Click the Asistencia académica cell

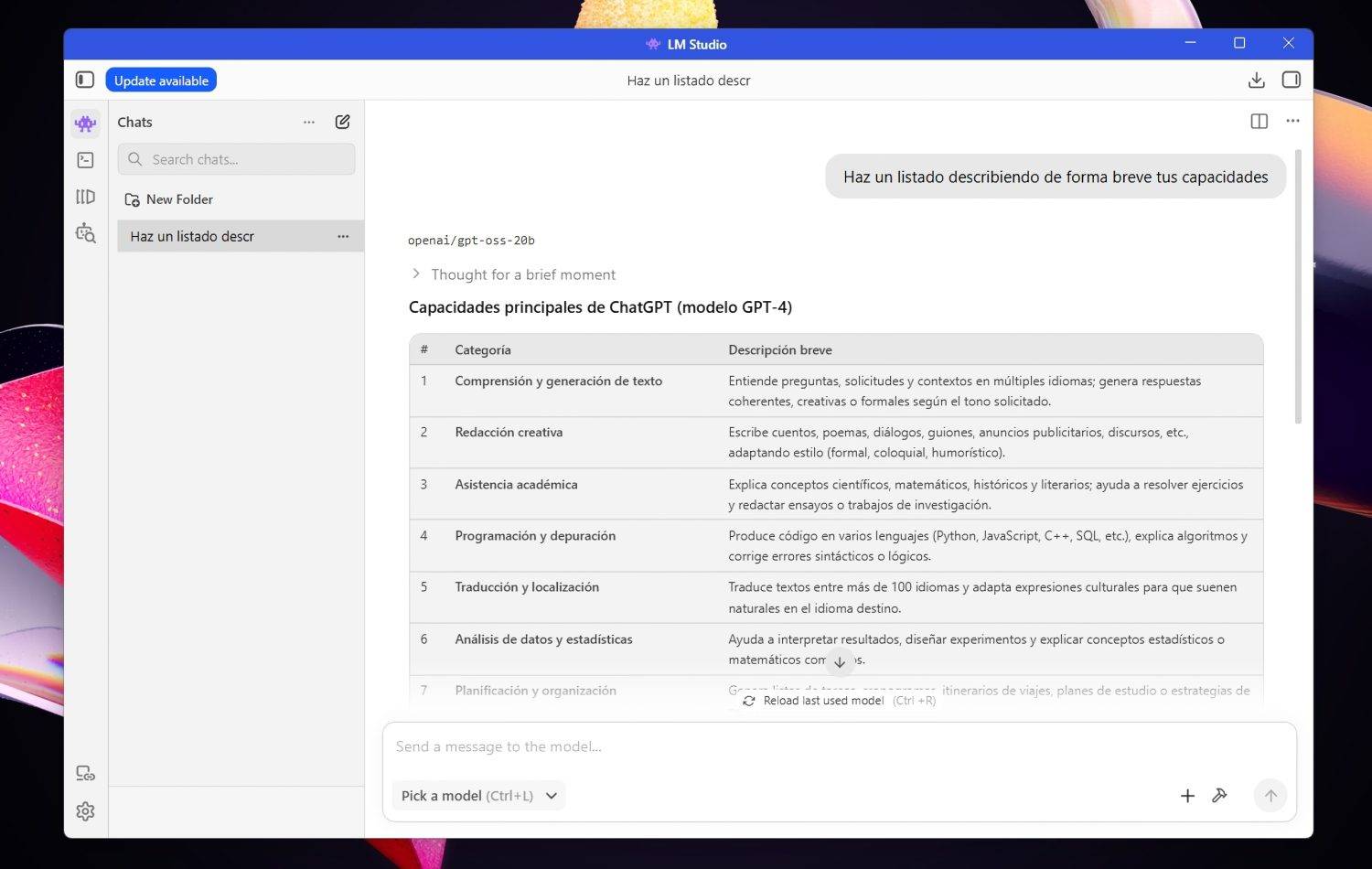[516, 484]
